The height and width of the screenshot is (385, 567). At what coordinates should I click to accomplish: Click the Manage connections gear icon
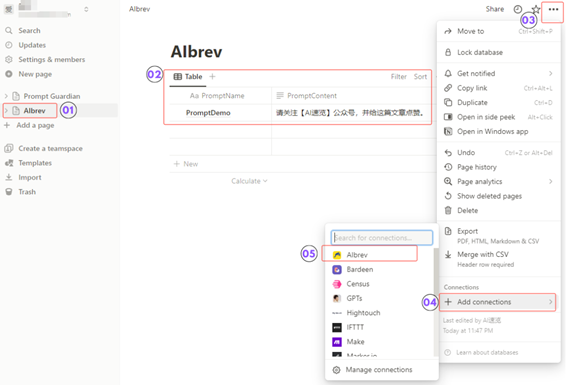pos(336,370)
